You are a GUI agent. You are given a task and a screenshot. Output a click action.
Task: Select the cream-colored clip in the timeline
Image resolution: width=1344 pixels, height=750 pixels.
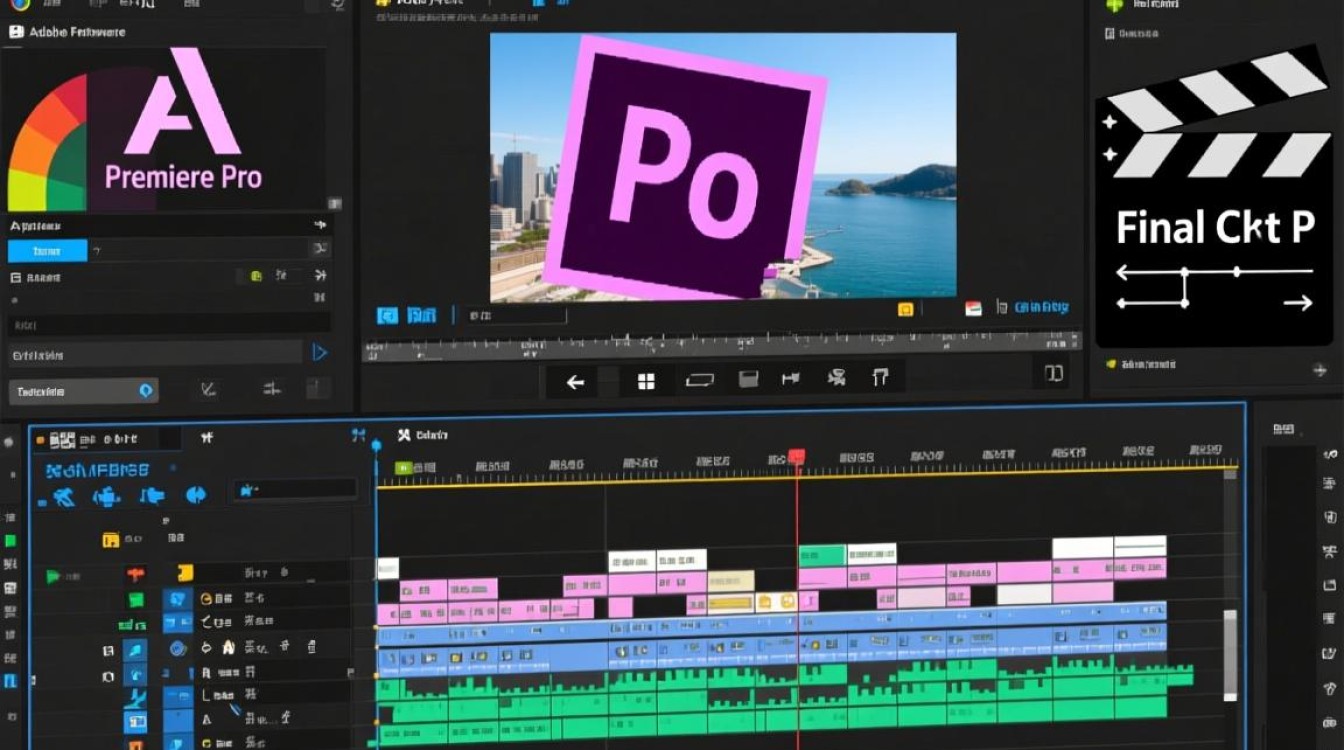[731, 581]
